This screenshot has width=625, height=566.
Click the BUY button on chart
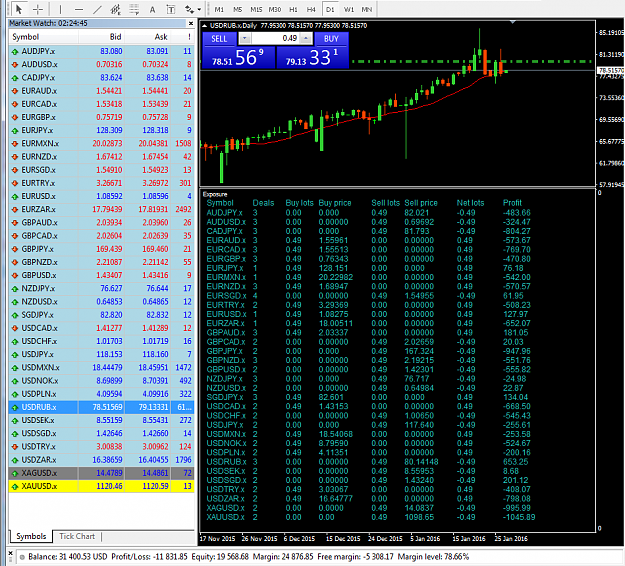[331, 39]
